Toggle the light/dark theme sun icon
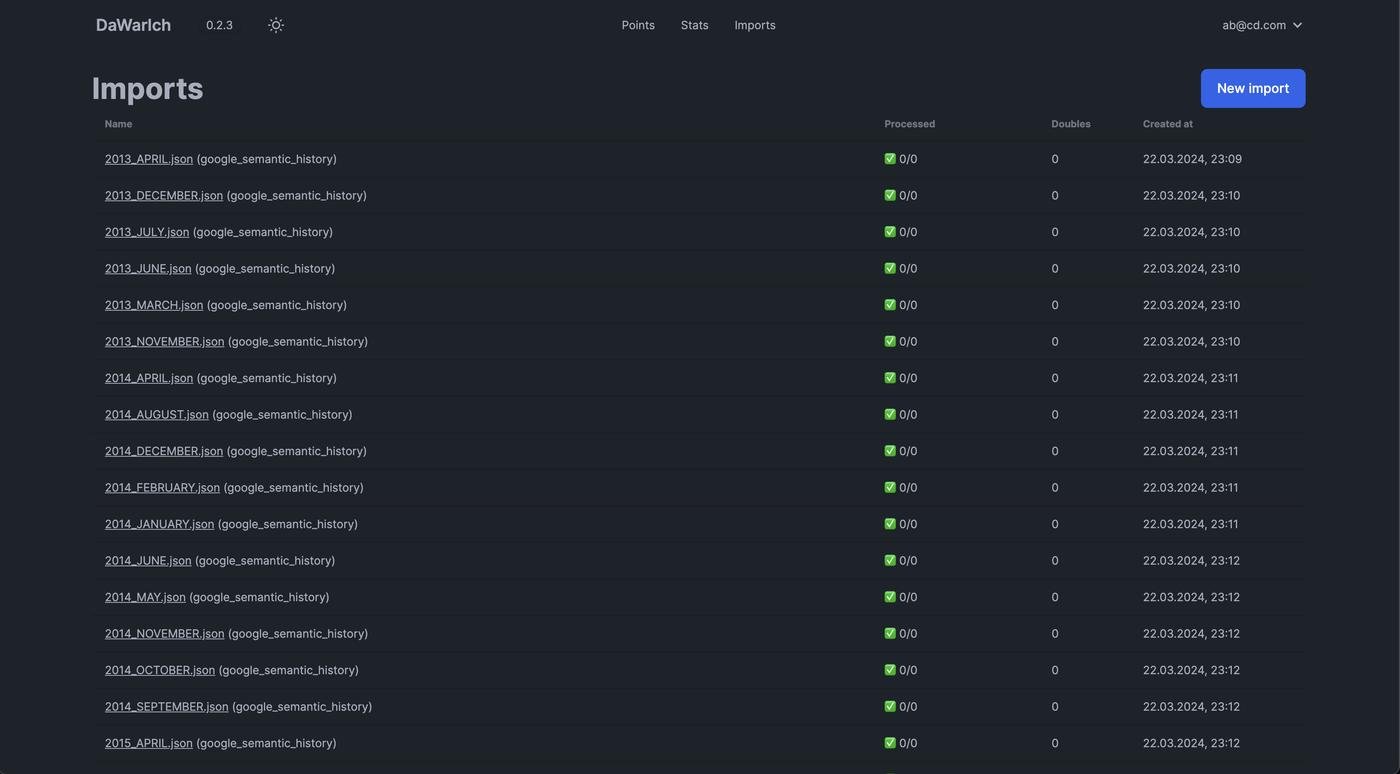Image resolution: width=1400 pixels, height=774 pixels. coord(276,25)
